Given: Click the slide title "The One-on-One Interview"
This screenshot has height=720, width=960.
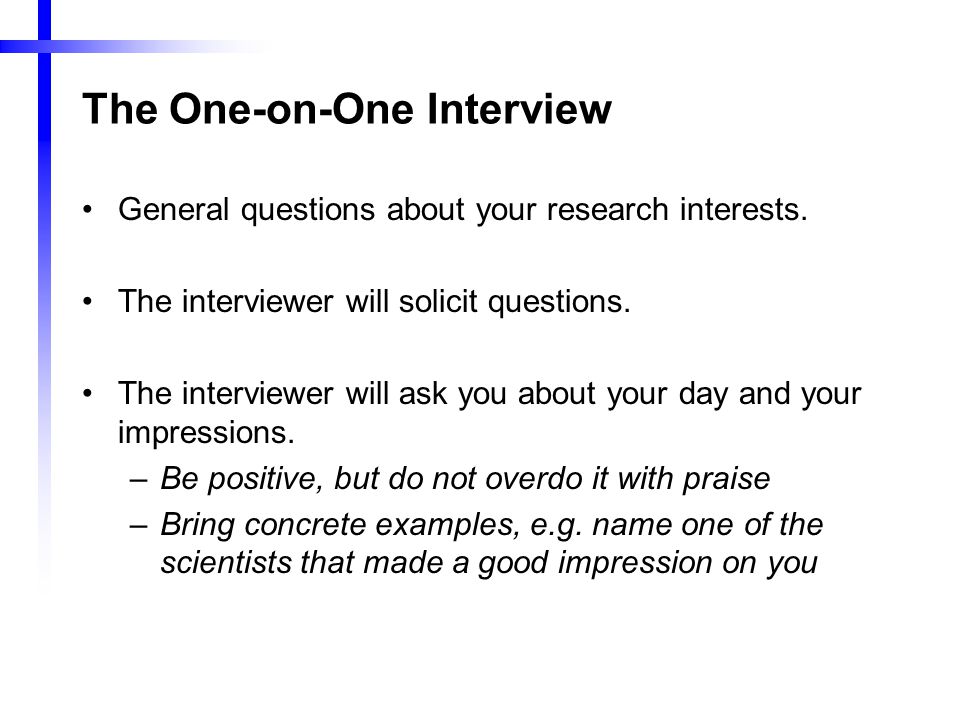Looking at the screenshot, I should [x=347, y=109].
